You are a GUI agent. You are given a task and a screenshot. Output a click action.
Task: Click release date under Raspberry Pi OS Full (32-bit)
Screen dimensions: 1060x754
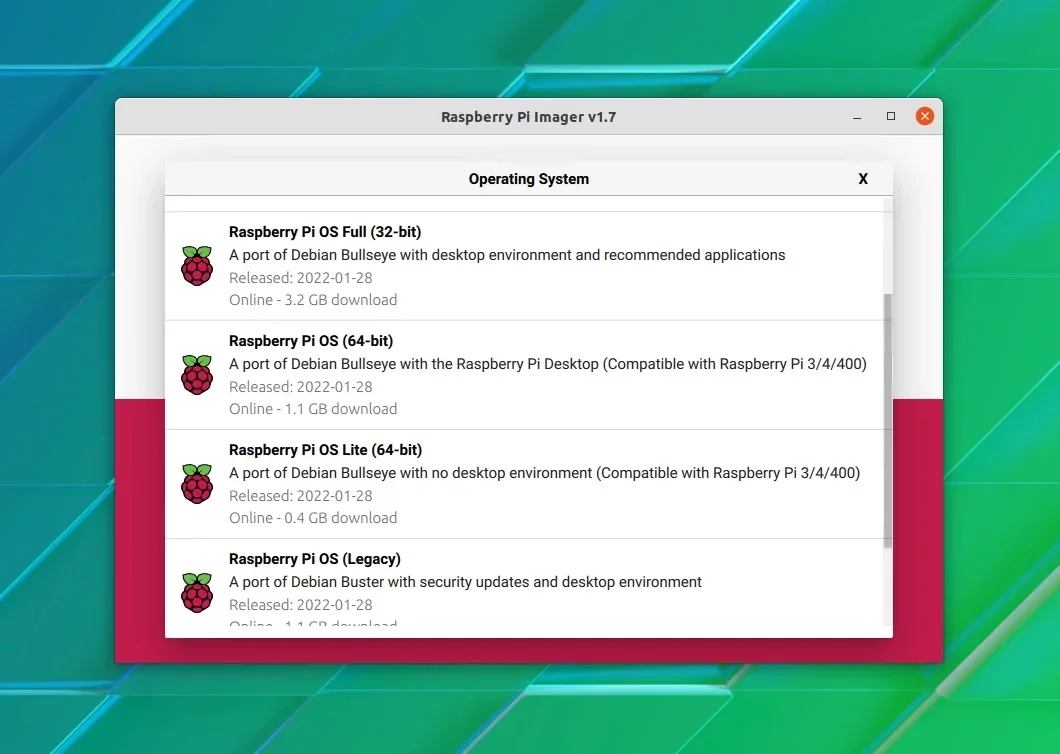click(x=301, y=277)
